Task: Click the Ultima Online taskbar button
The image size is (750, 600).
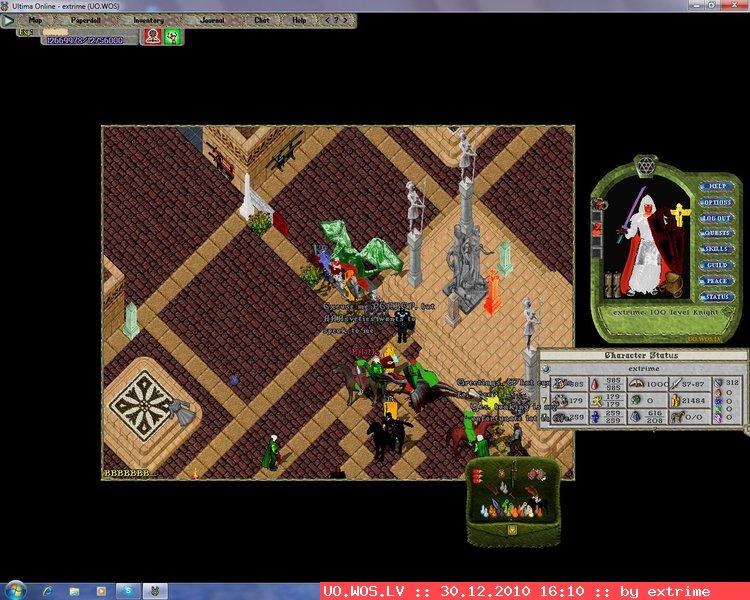Action: pyautogui.click(x=155, y=591)
